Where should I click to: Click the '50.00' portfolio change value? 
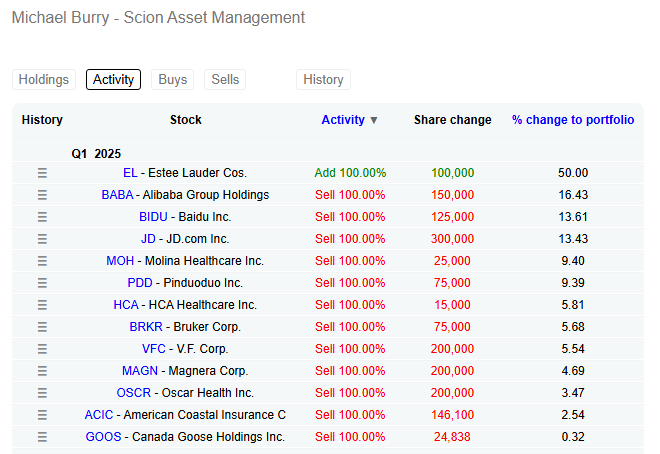point(573,173)
